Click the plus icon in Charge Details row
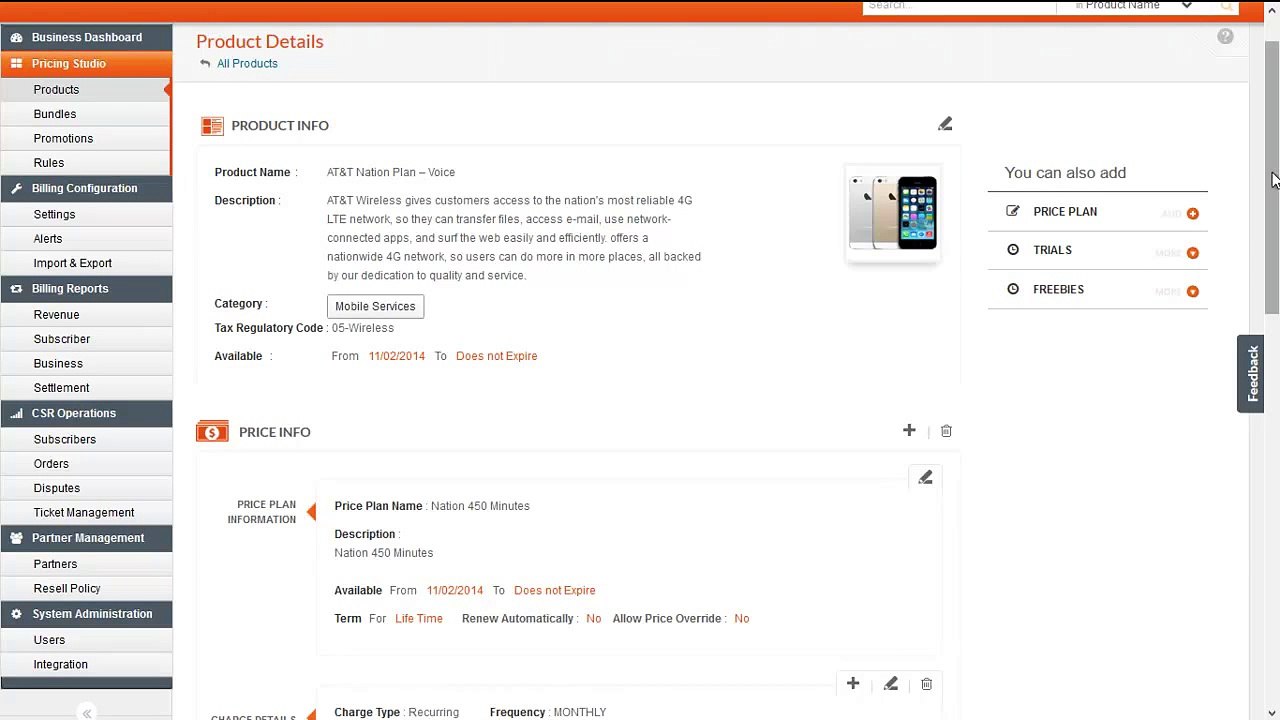 coord(853,684)
